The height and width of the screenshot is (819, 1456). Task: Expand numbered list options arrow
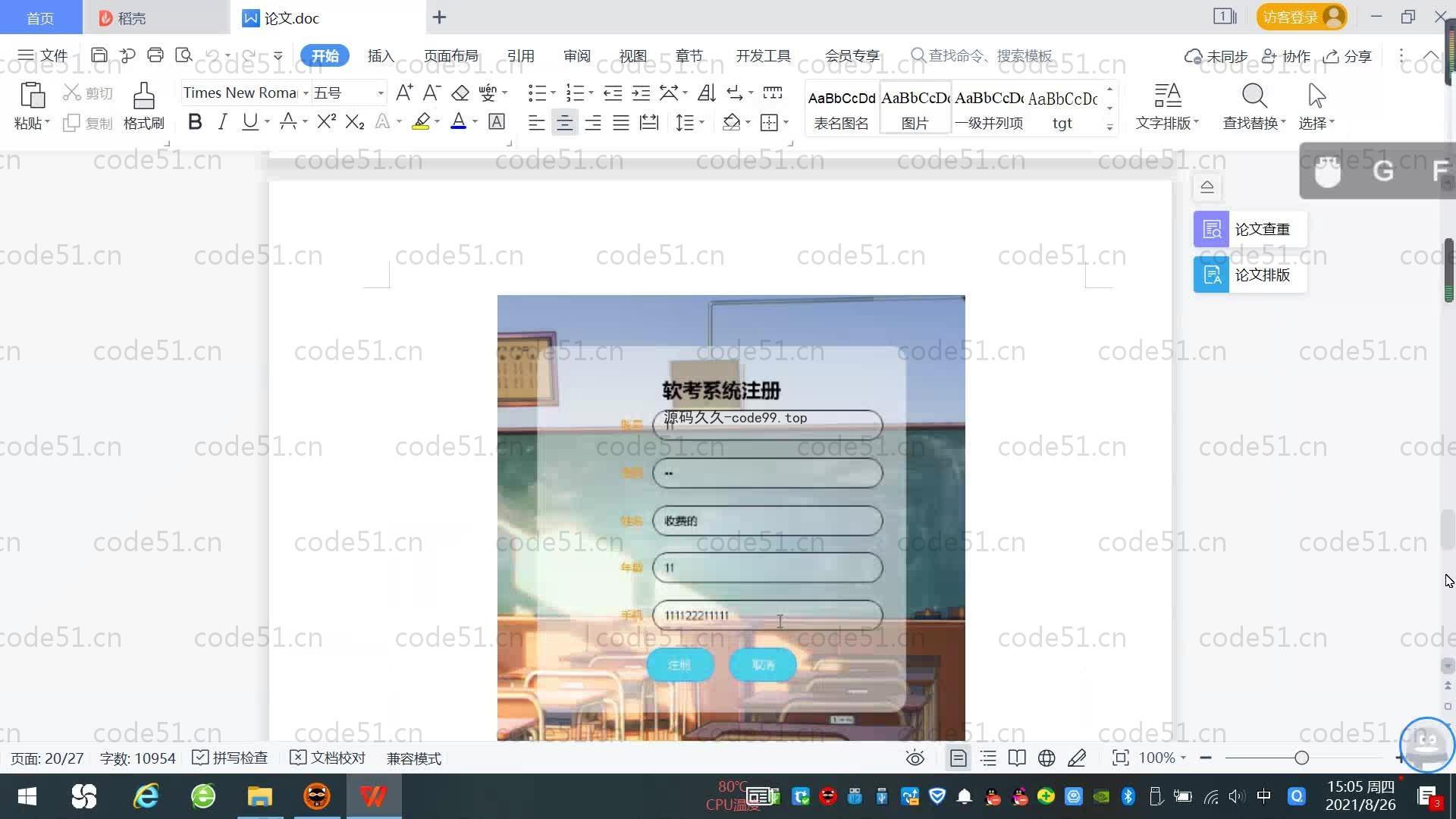coord(591,93)
